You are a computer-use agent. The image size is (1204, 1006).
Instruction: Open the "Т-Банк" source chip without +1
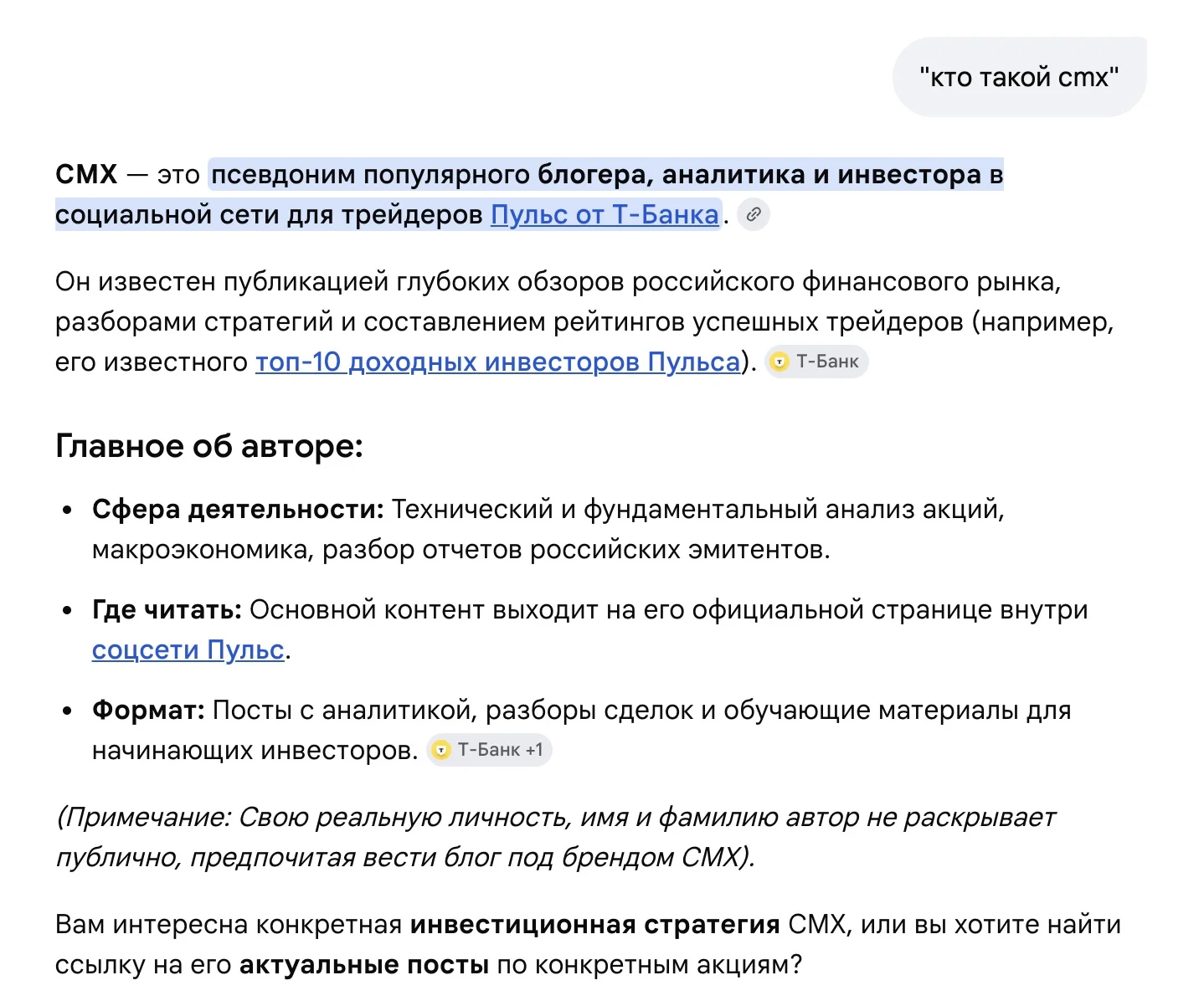(816, 362)
